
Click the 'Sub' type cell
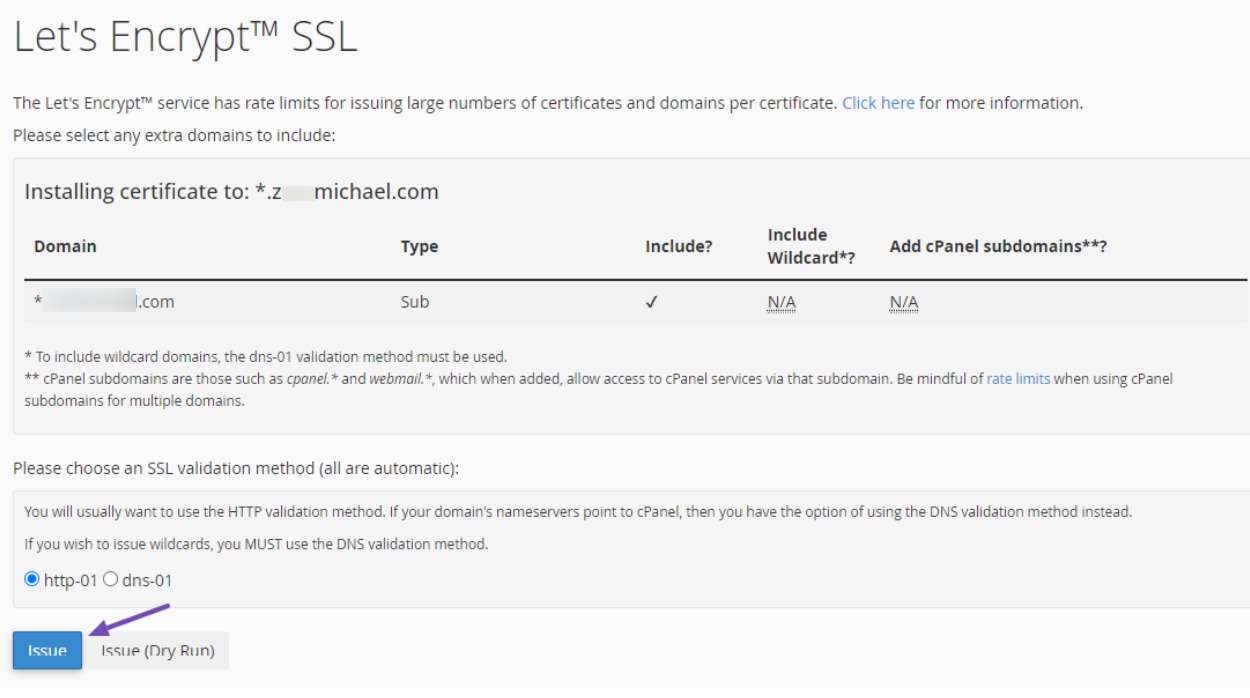click(415, 302)
